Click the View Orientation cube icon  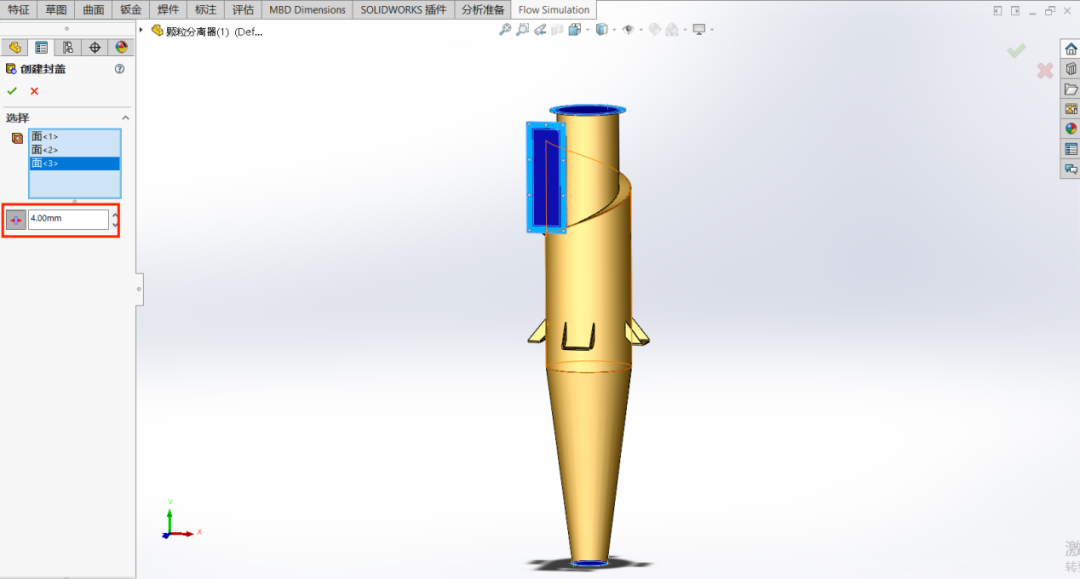[x=574, y=30]
